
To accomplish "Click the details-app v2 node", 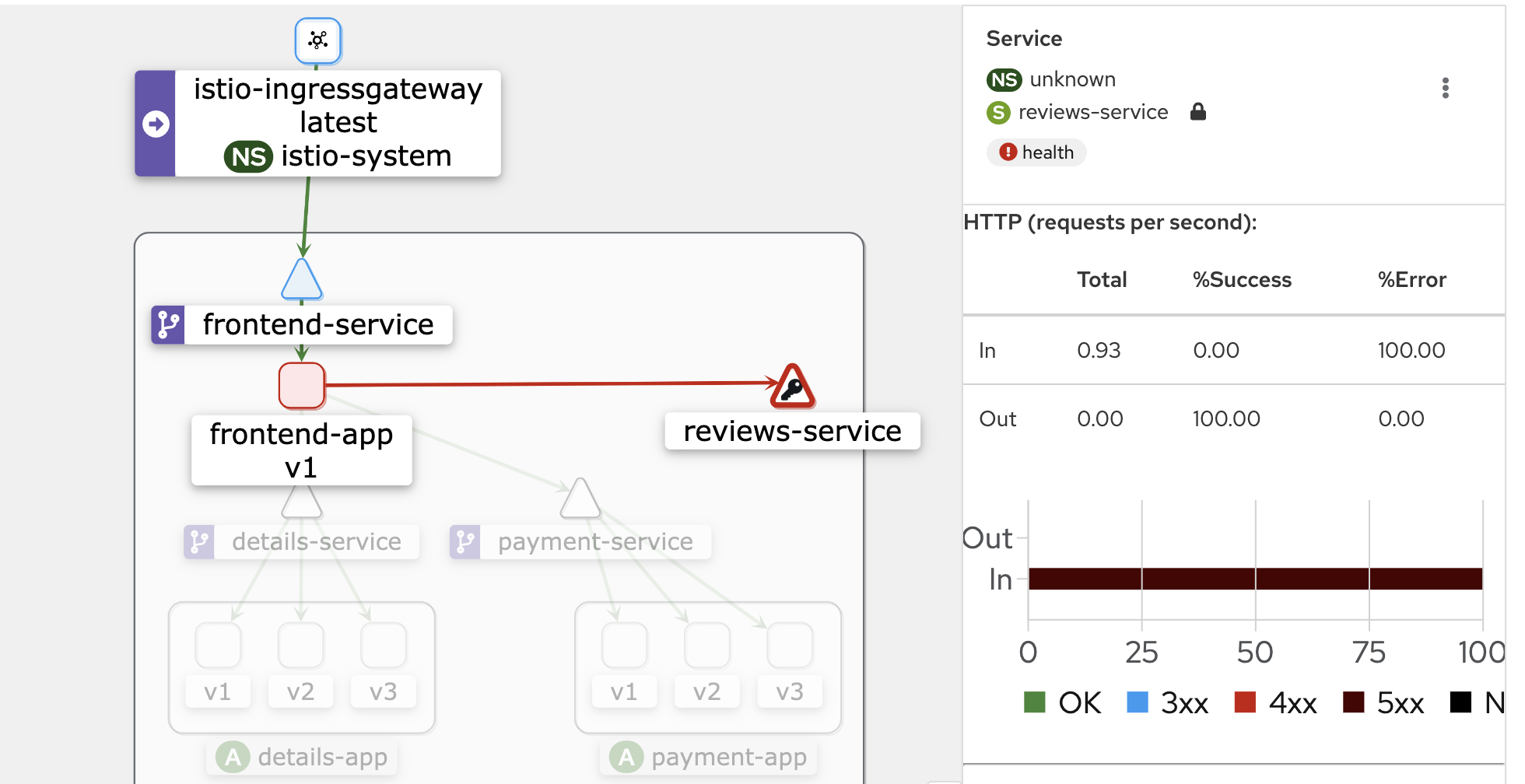I will (301, 645).
